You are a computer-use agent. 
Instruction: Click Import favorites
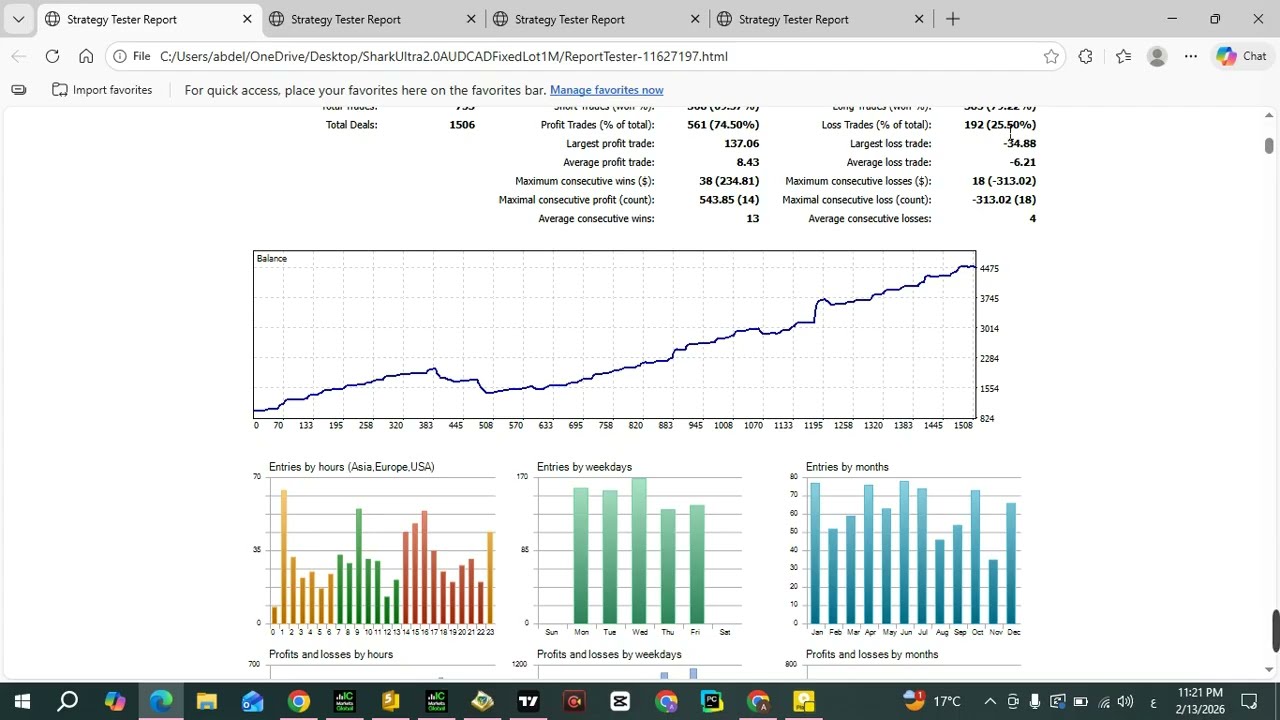[102, 90]
